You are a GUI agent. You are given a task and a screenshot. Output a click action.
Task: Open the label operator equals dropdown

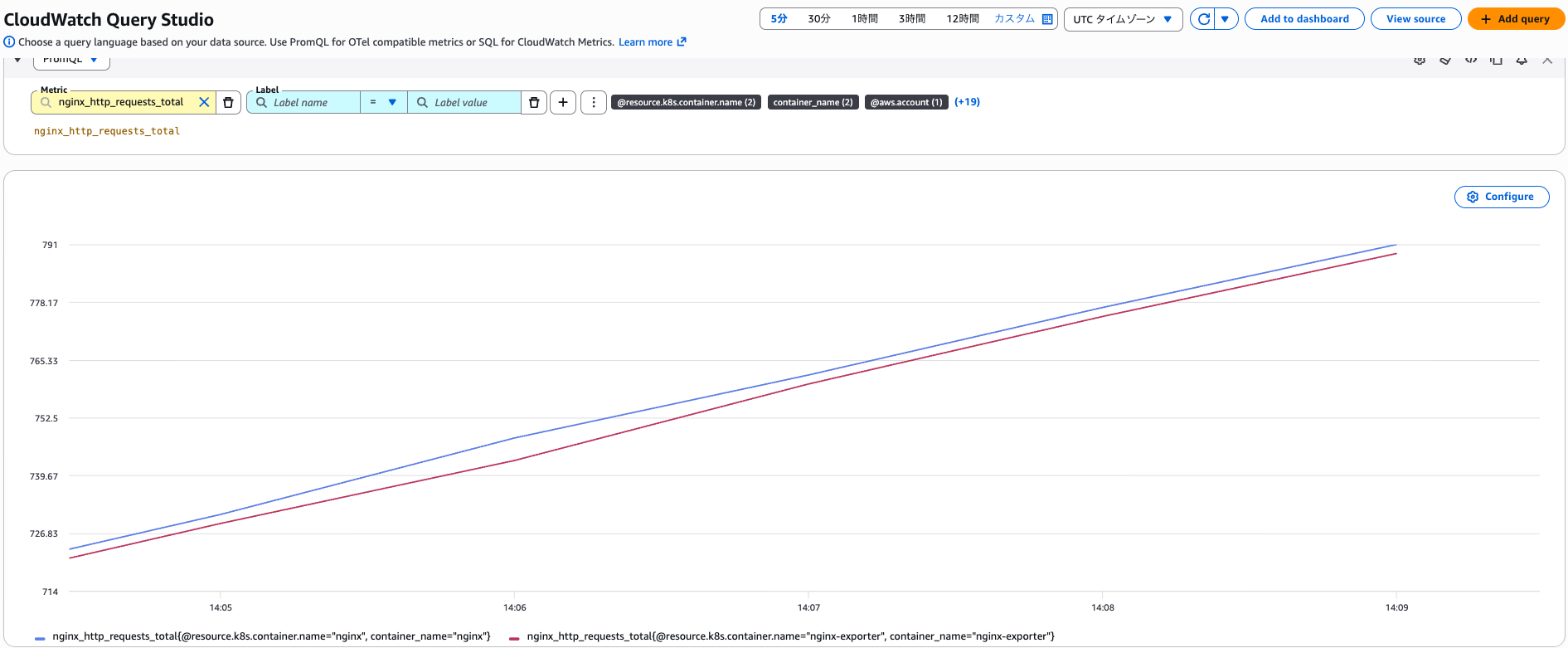tap(383, 102)
